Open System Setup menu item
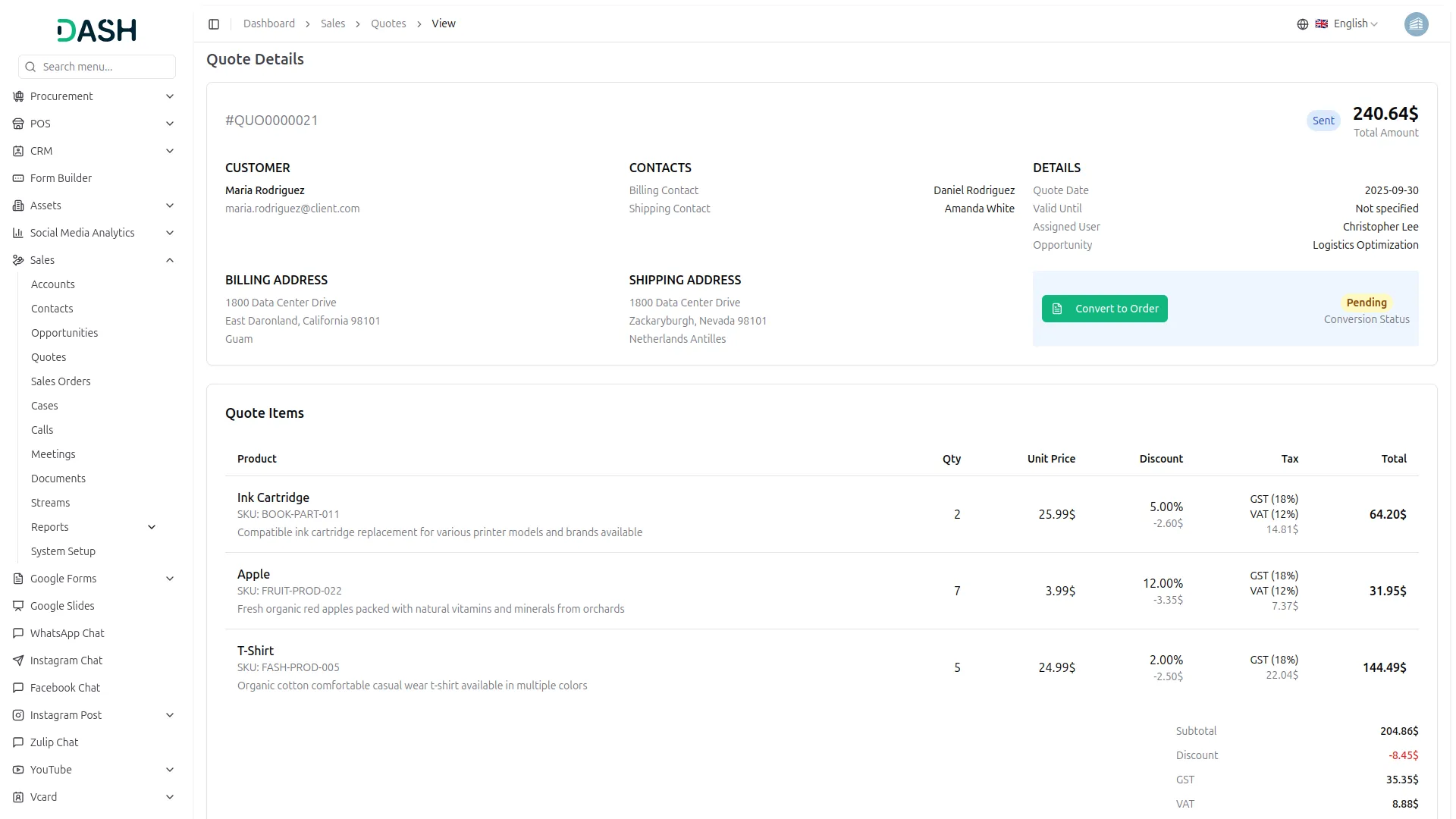Screen dimensions: 1456x819 [x=63, y=551]
